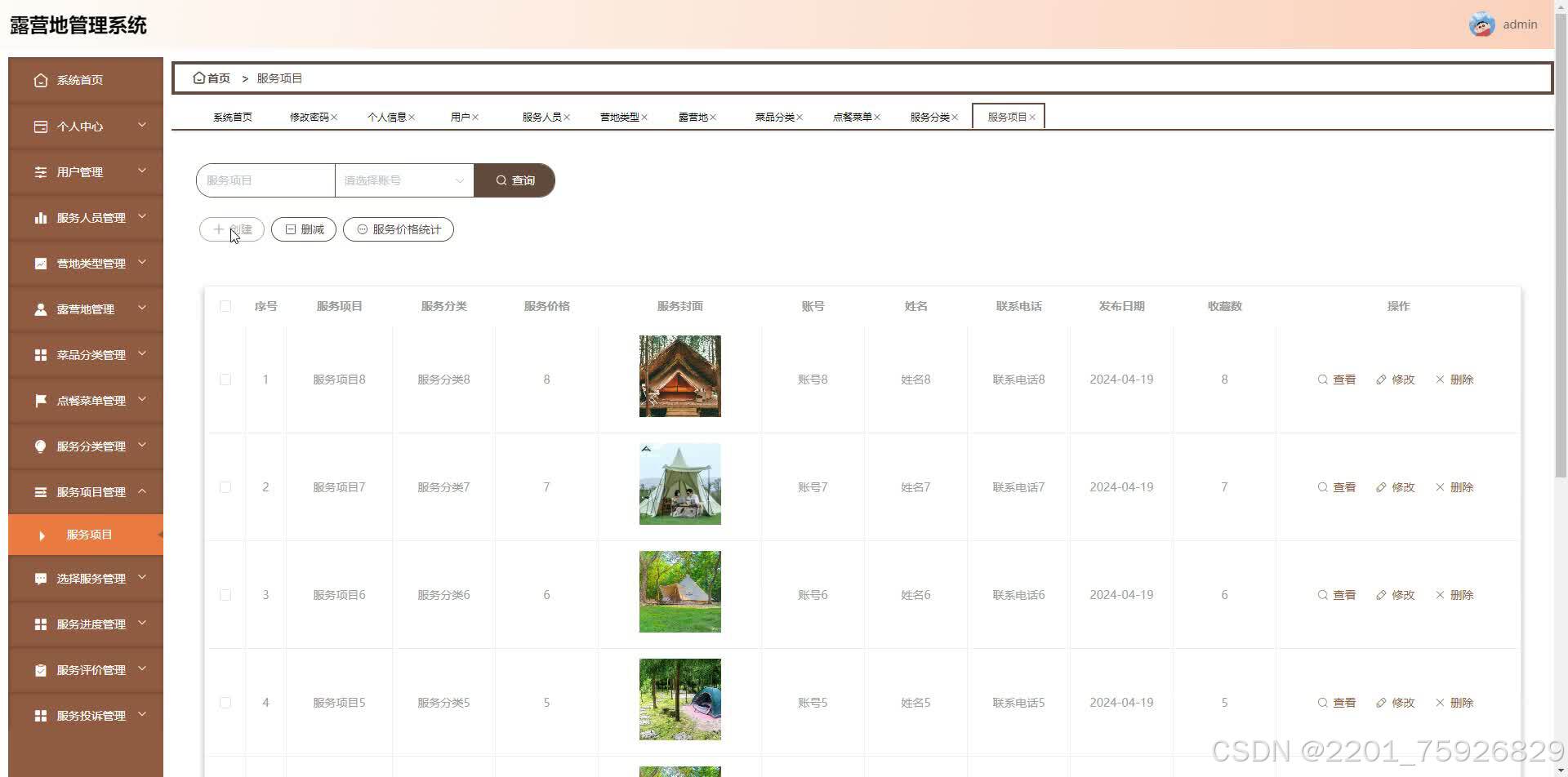Click the 露营地管理 person icon

click(41, 309)
